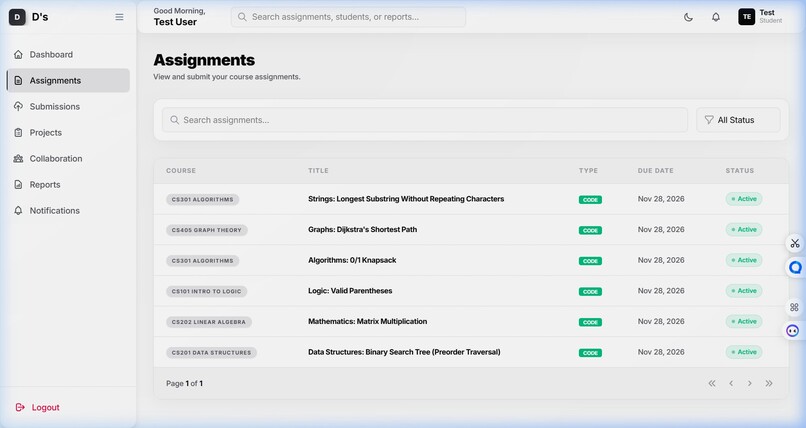Go to Submissions page
The width and height of the screenshot is (806, 428).
68,106
